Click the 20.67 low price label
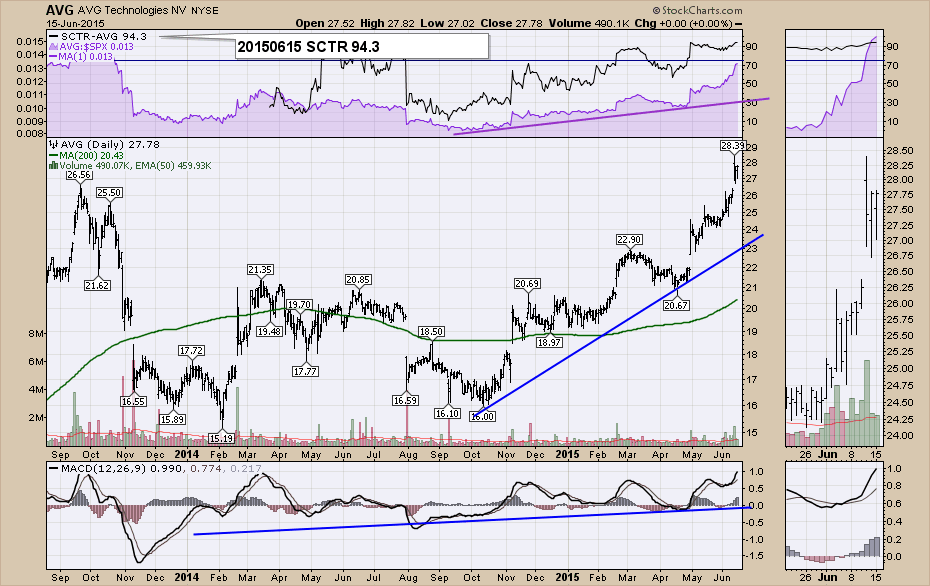Viewport: 930px width, 586px height. click(676, 305)
